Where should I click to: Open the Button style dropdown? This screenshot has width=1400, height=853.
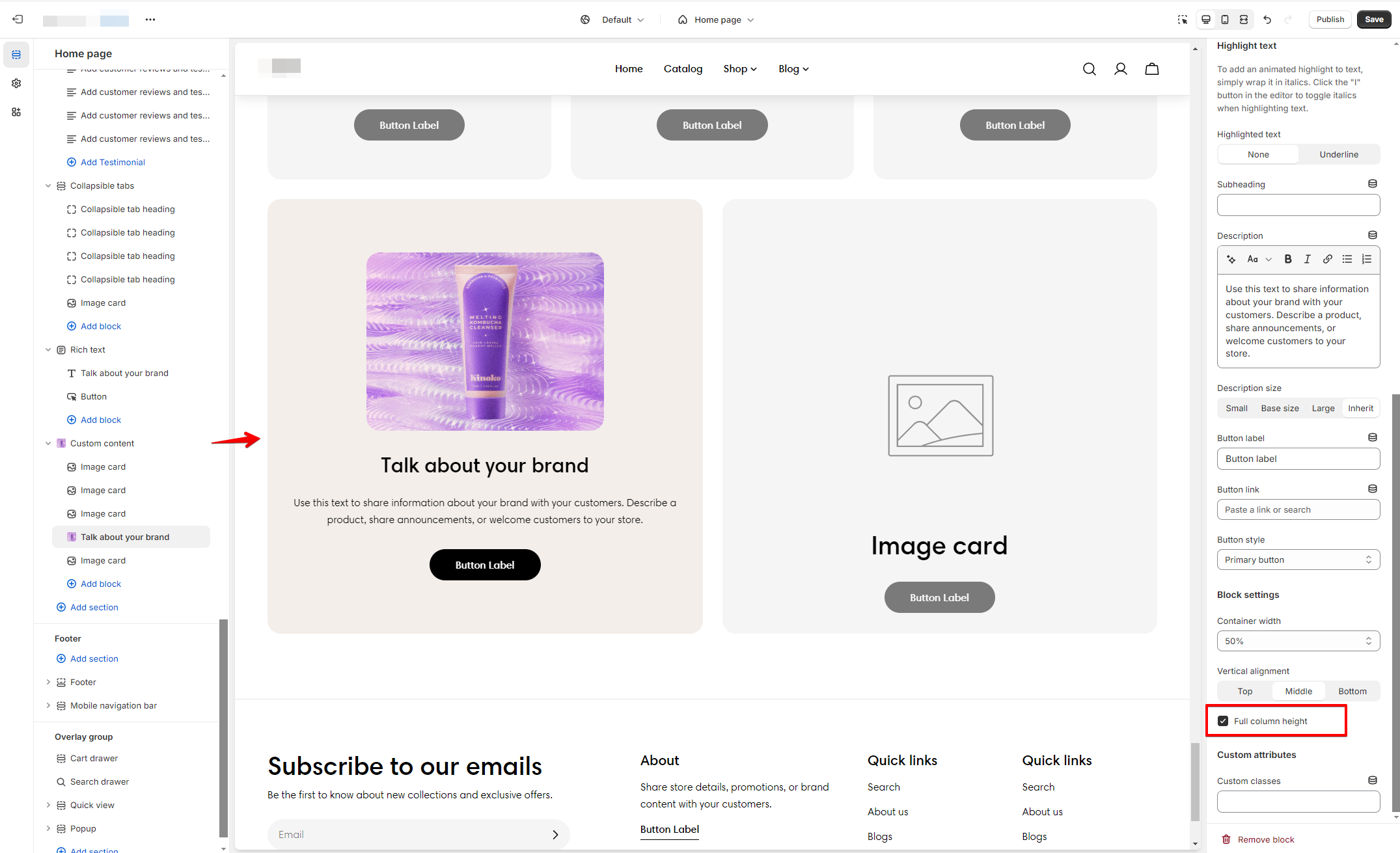coord(1298,560)
